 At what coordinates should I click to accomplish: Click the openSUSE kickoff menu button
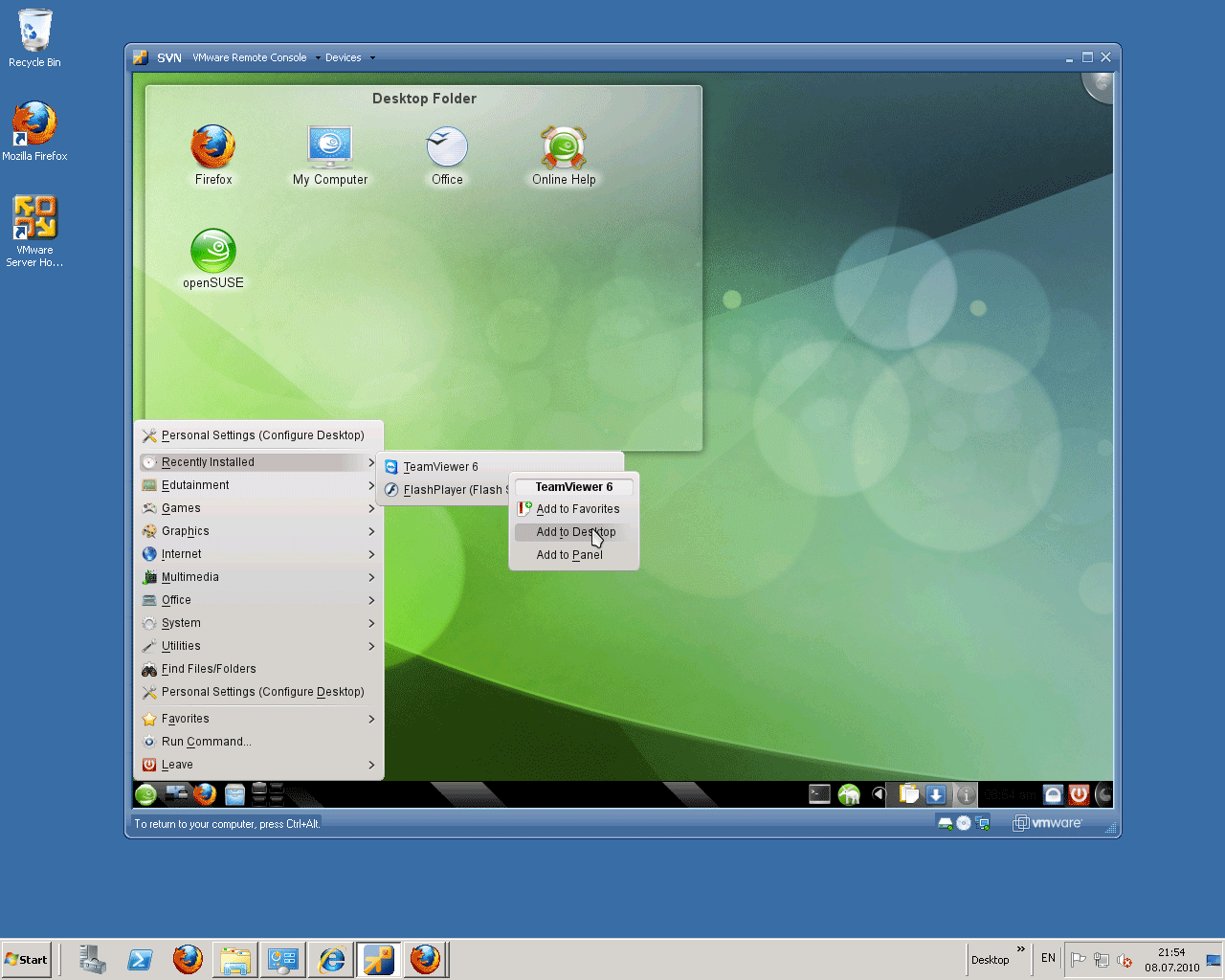(x=145, y=794)
